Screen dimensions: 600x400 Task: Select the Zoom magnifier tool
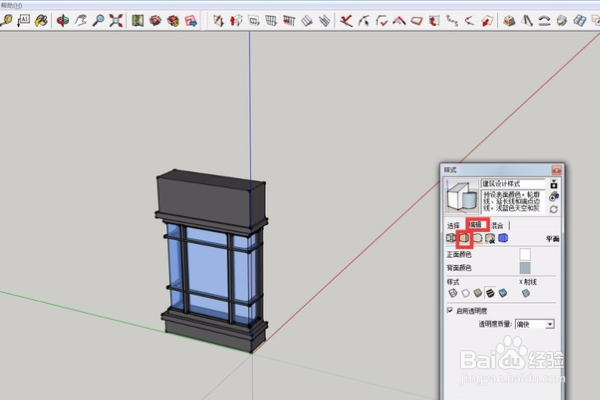click(x=98, y=20)
